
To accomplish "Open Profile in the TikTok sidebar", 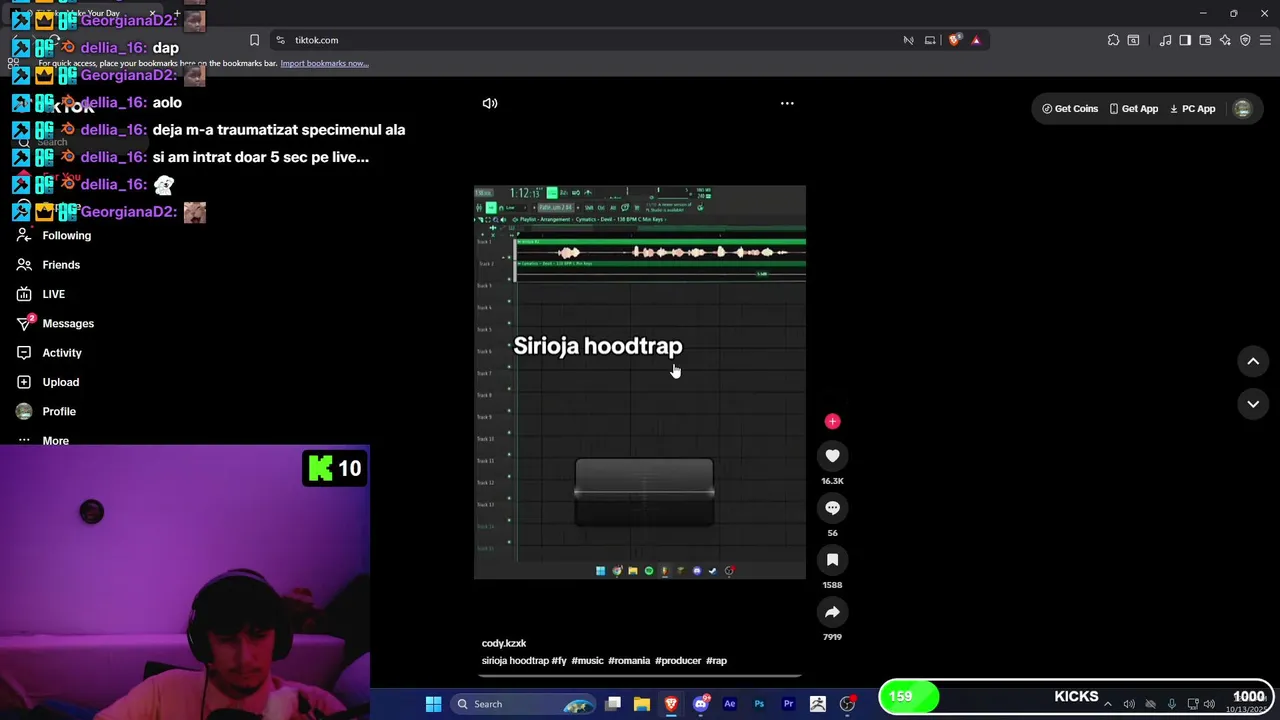I will tap(46, 411).
